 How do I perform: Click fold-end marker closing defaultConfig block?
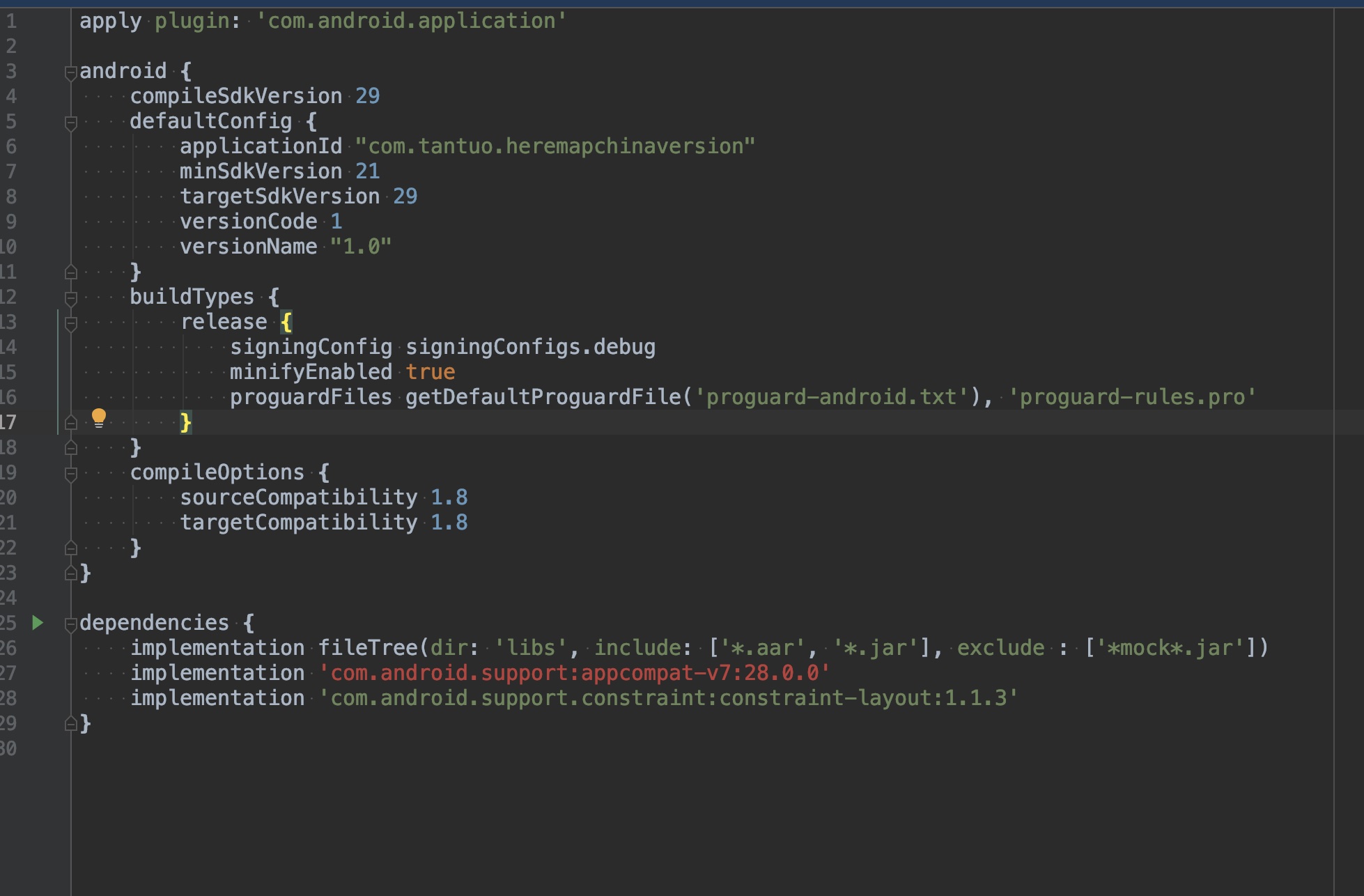[x=70, y=272]
